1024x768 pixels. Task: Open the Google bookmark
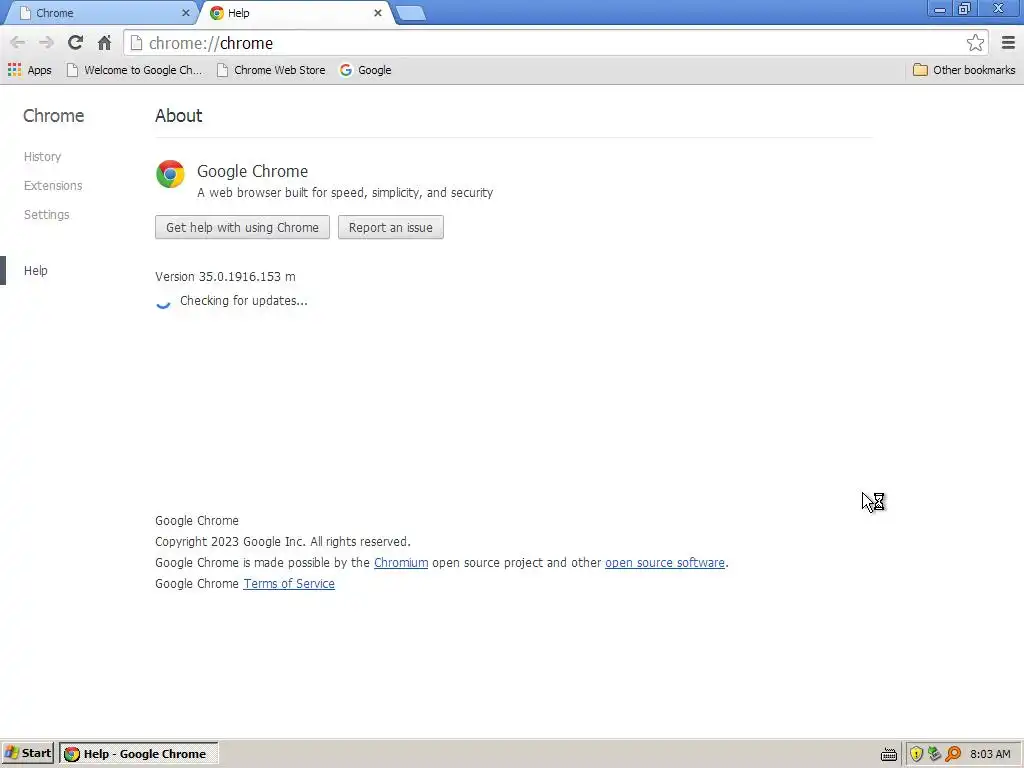(x=366, y=70)
